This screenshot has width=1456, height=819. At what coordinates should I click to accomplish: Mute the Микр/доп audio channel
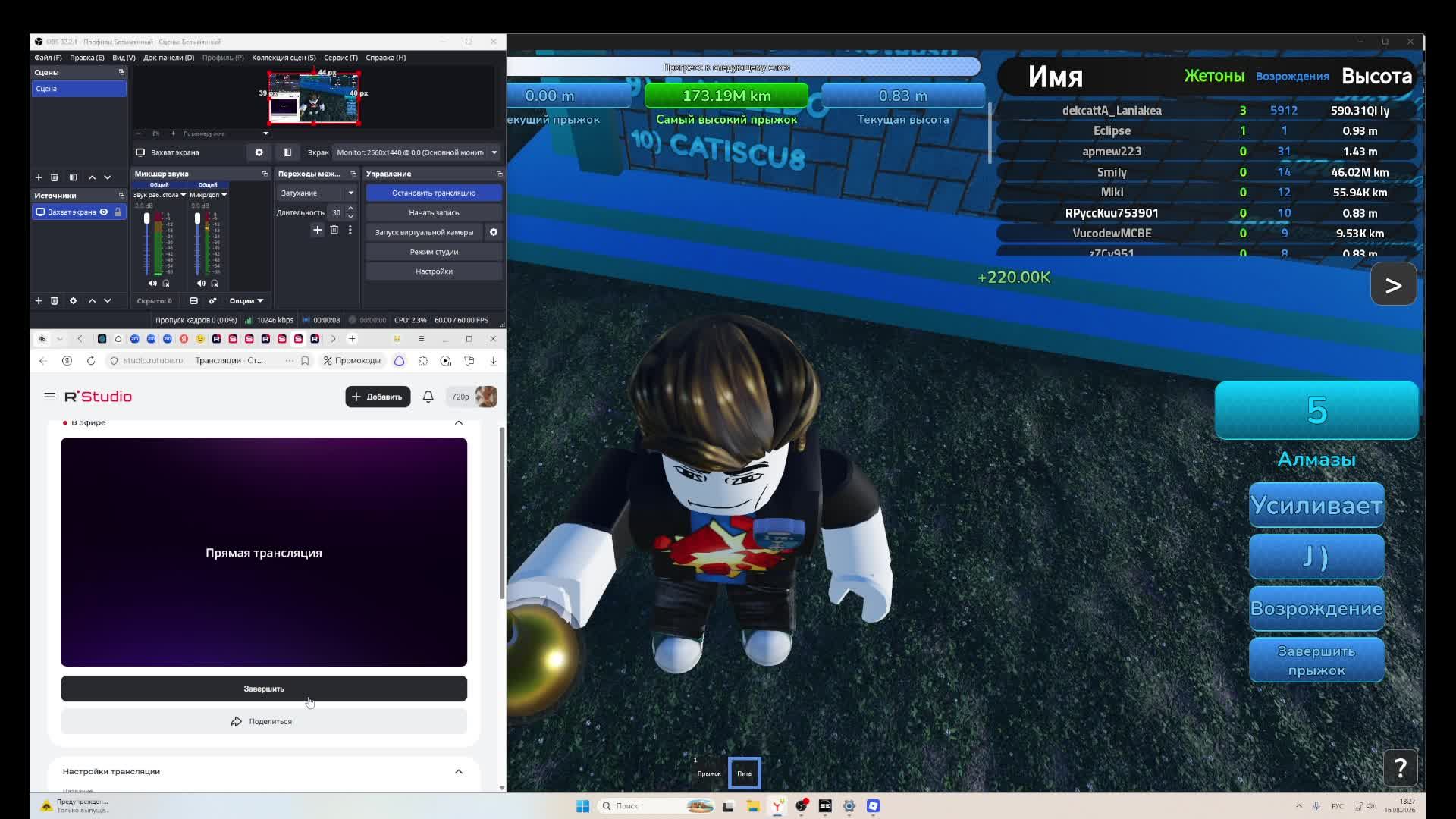point(201,284)
